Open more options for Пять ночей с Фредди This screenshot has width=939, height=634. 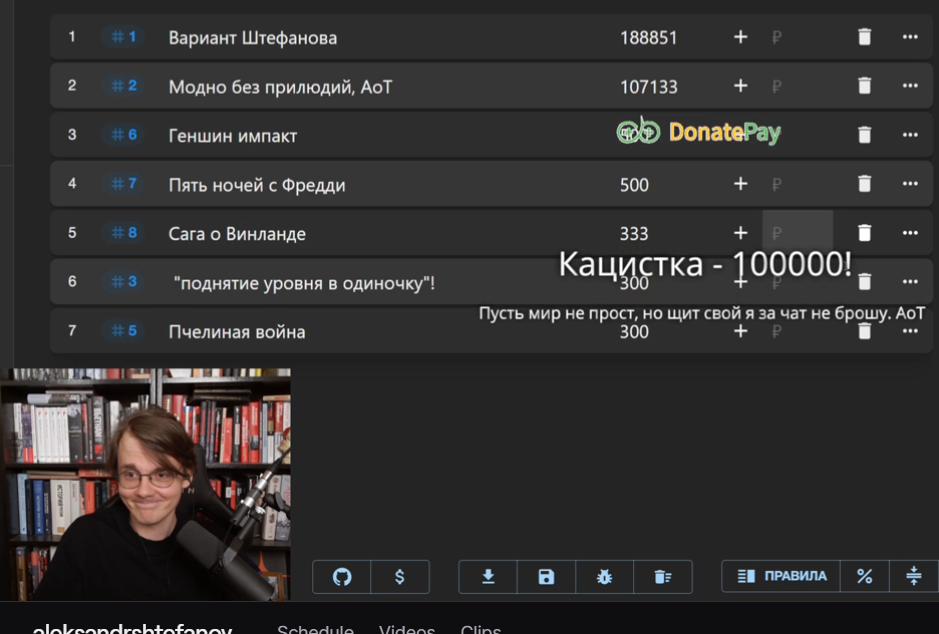pyautogui.click(x=910, y=184)
